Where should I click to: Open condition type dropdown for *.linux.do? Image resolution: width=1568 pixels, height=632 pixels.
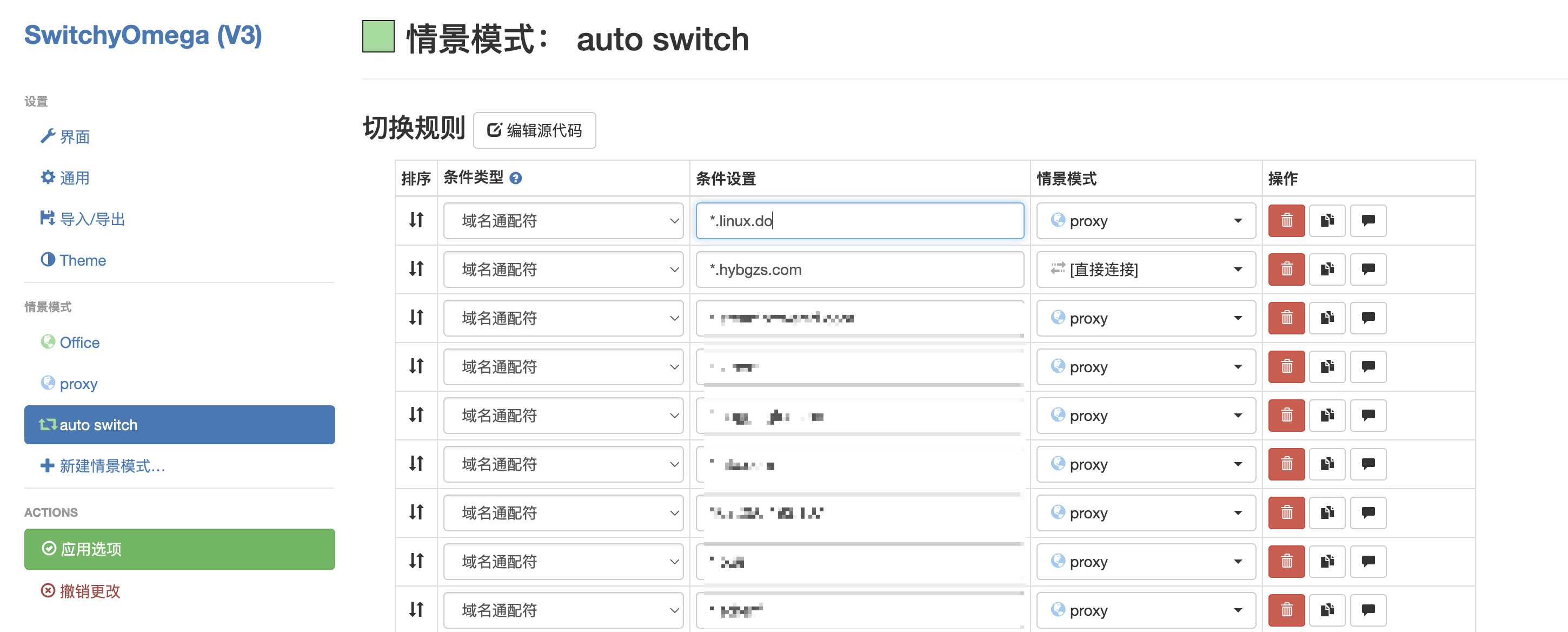click(563, 220)
